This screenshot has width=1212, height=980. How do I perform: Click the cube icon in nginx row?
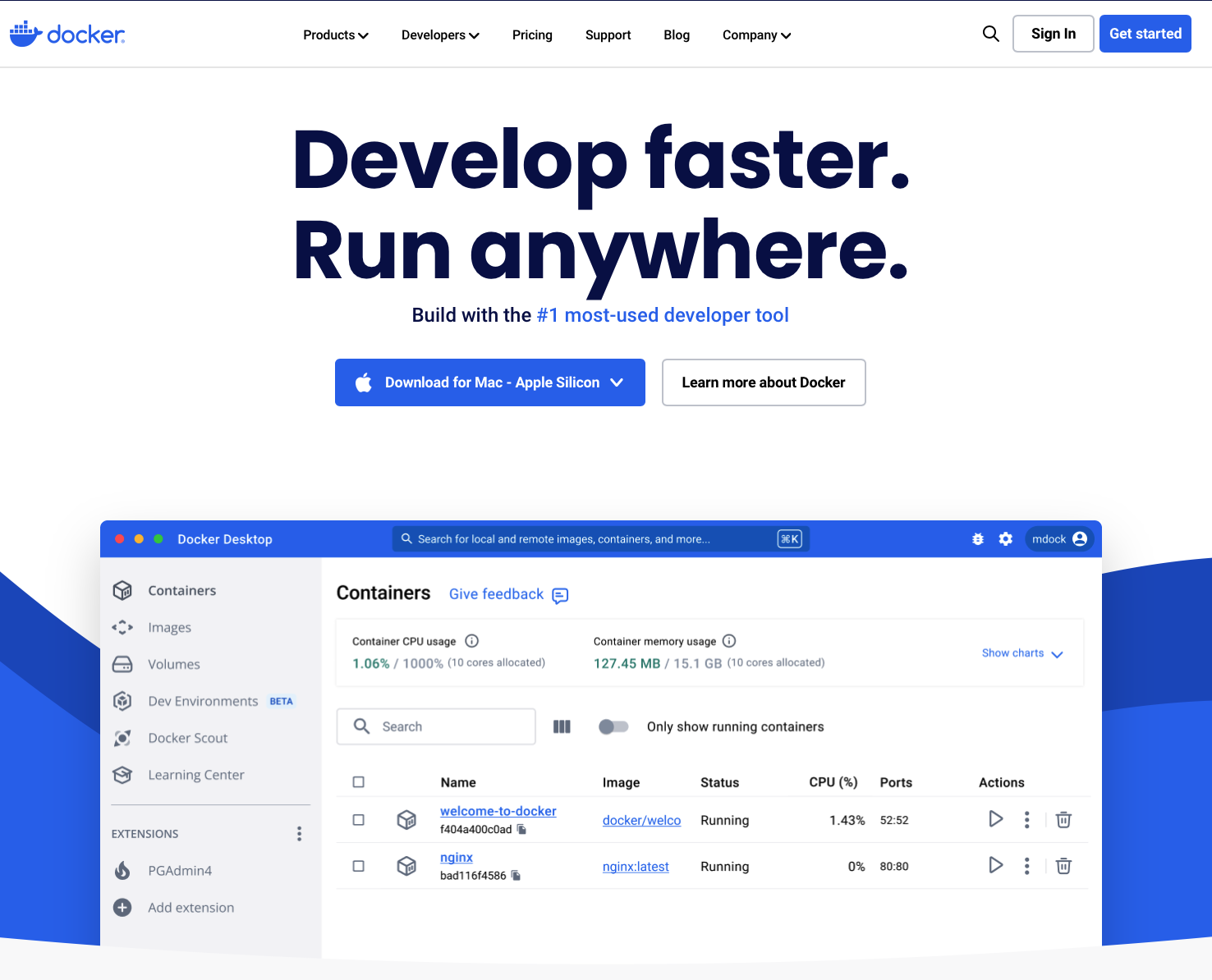(406, 865)
